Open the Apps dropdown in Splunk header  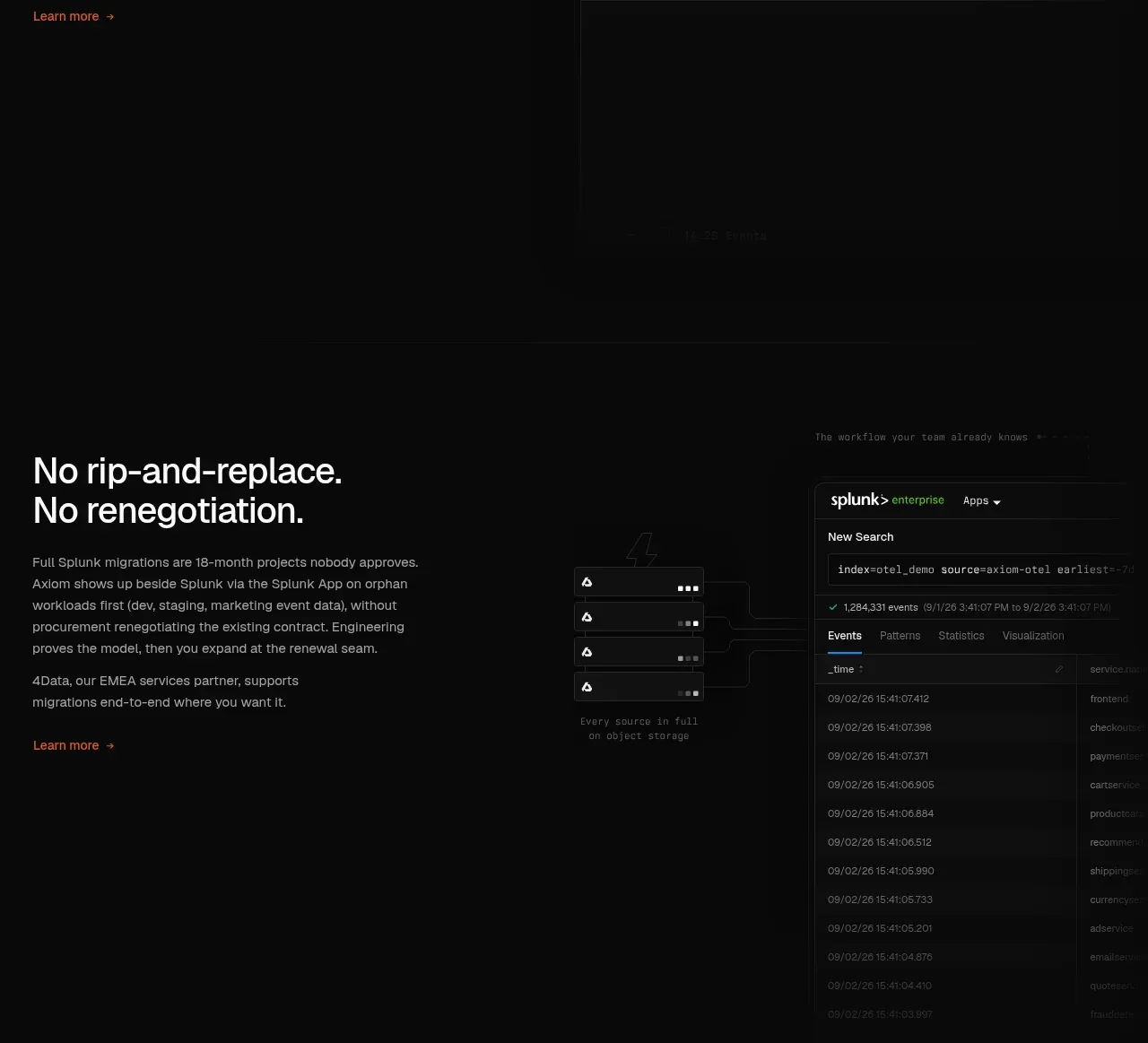click(981, 501)
